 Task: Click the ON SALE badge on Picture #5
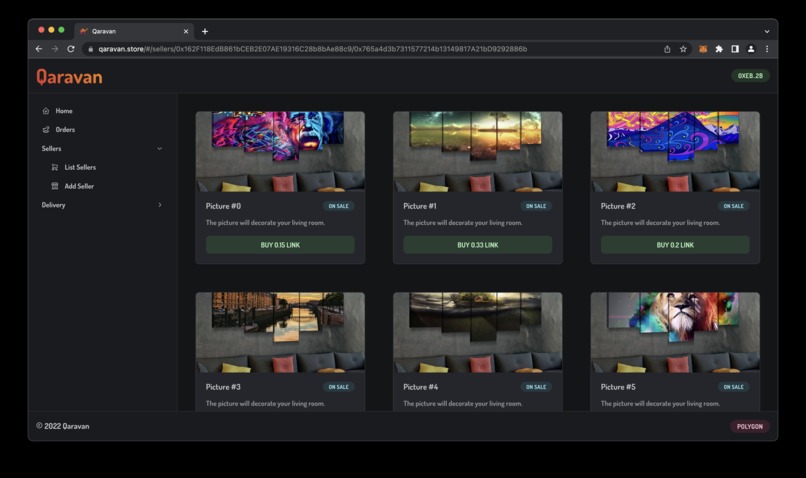pyautogui.click(x=734, y=387)
